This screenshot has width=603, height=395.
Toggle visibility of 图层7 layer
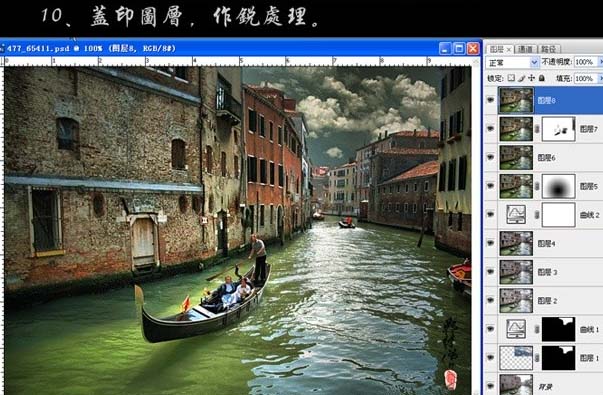point(490,129)
